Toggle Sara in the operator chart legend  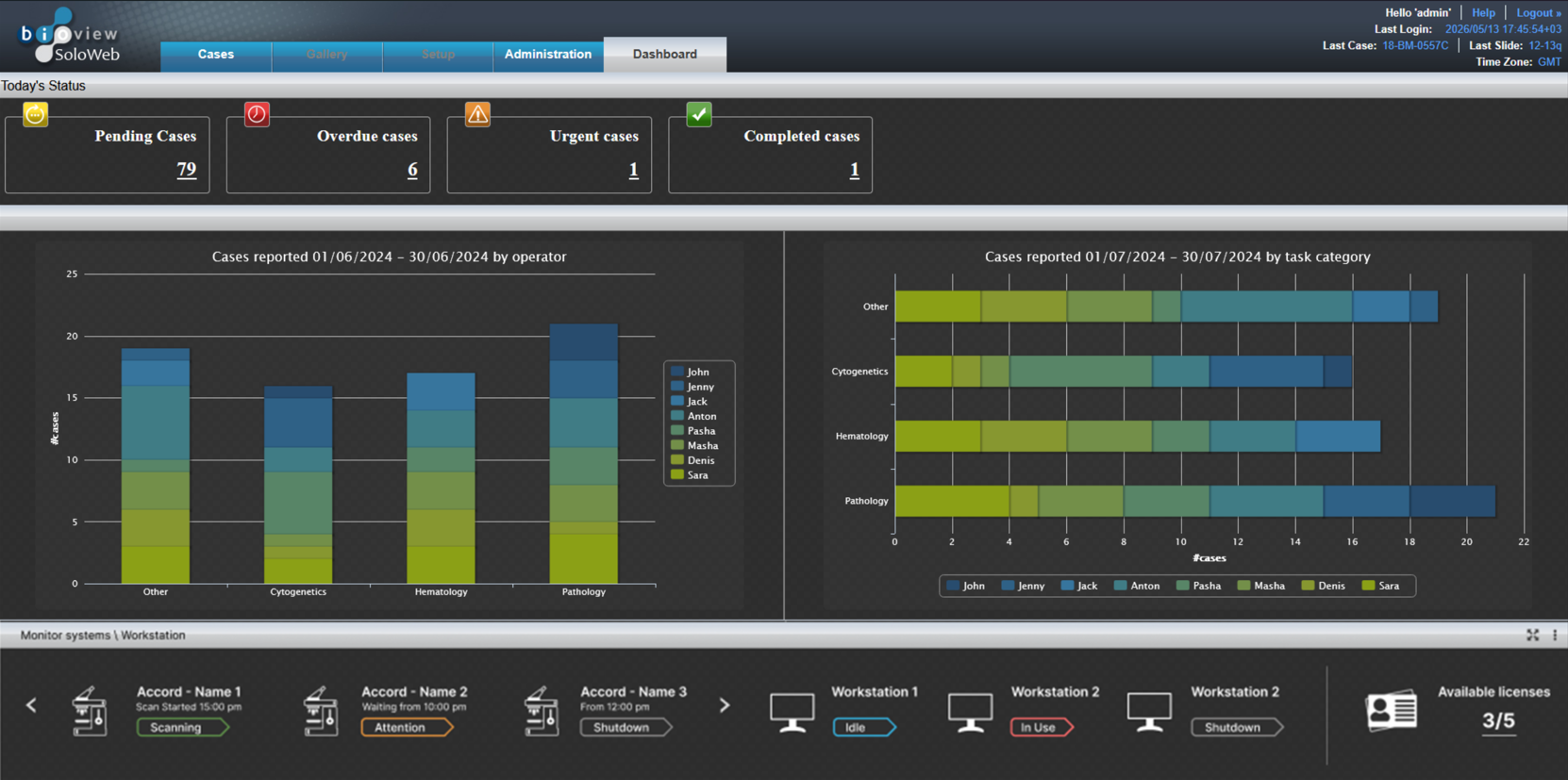[x=690, y=475]
